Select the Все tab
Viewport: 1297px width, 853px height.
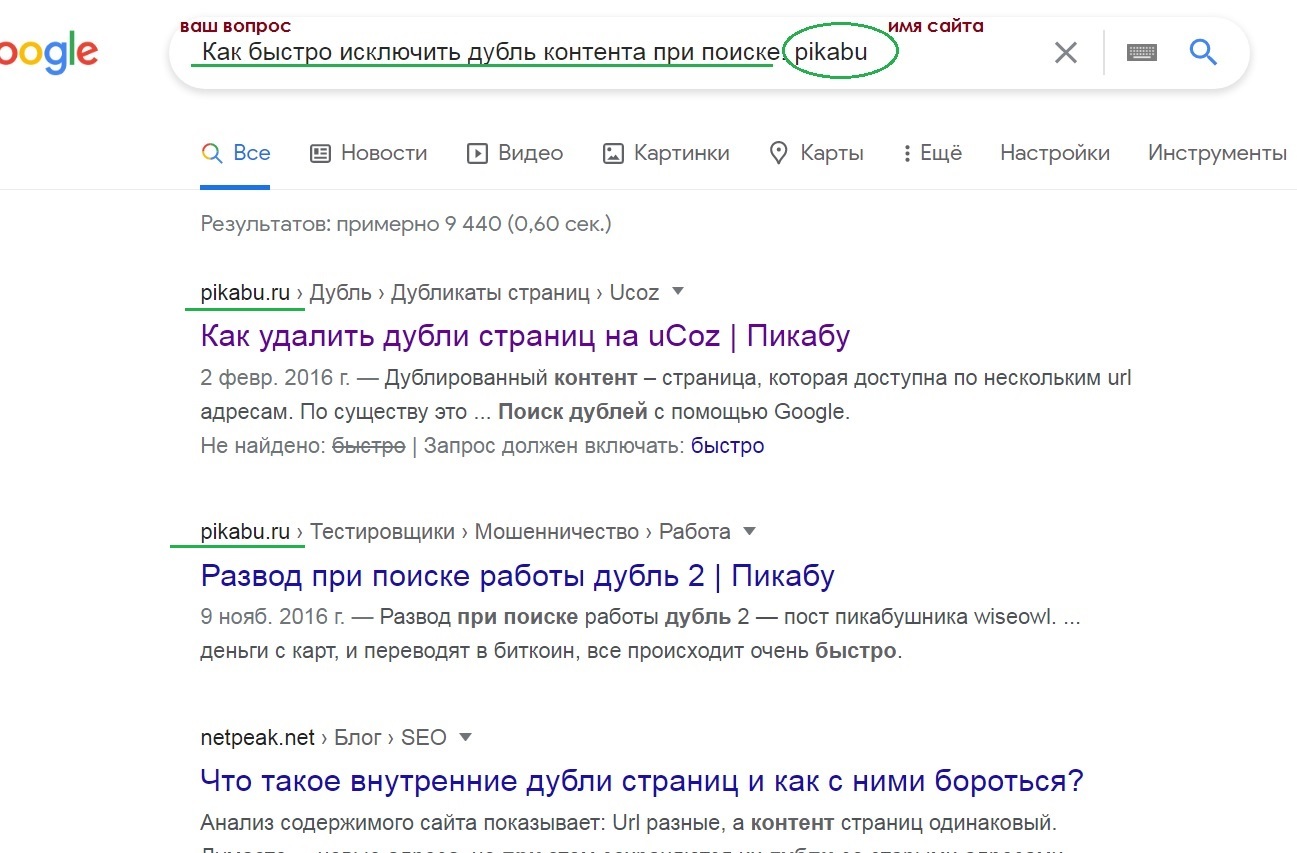click(236, 153)
